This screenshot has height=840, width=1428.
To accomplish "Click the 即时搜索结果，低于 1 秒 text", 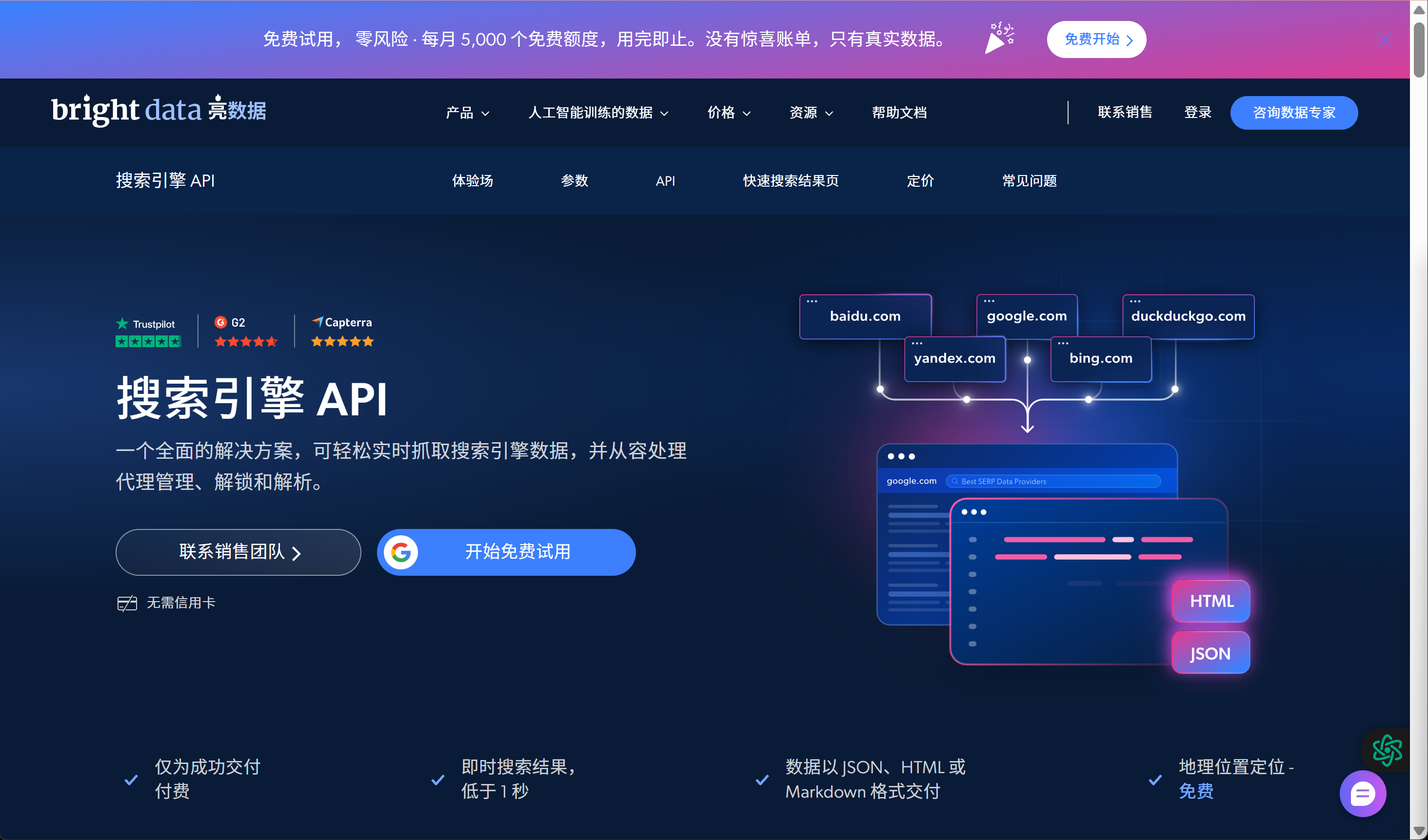I will [518, 779].
